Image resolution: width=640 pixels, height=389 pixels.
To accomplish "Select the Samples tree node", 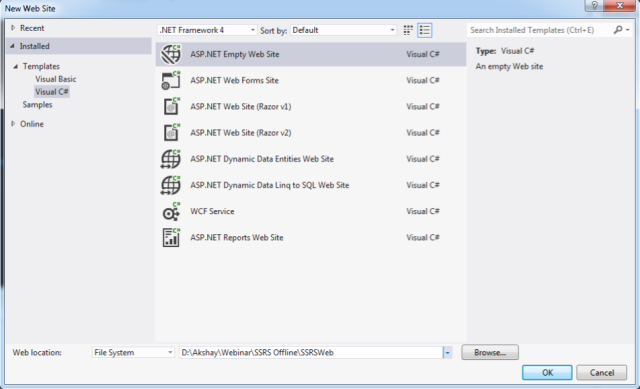I will point(38,104).
